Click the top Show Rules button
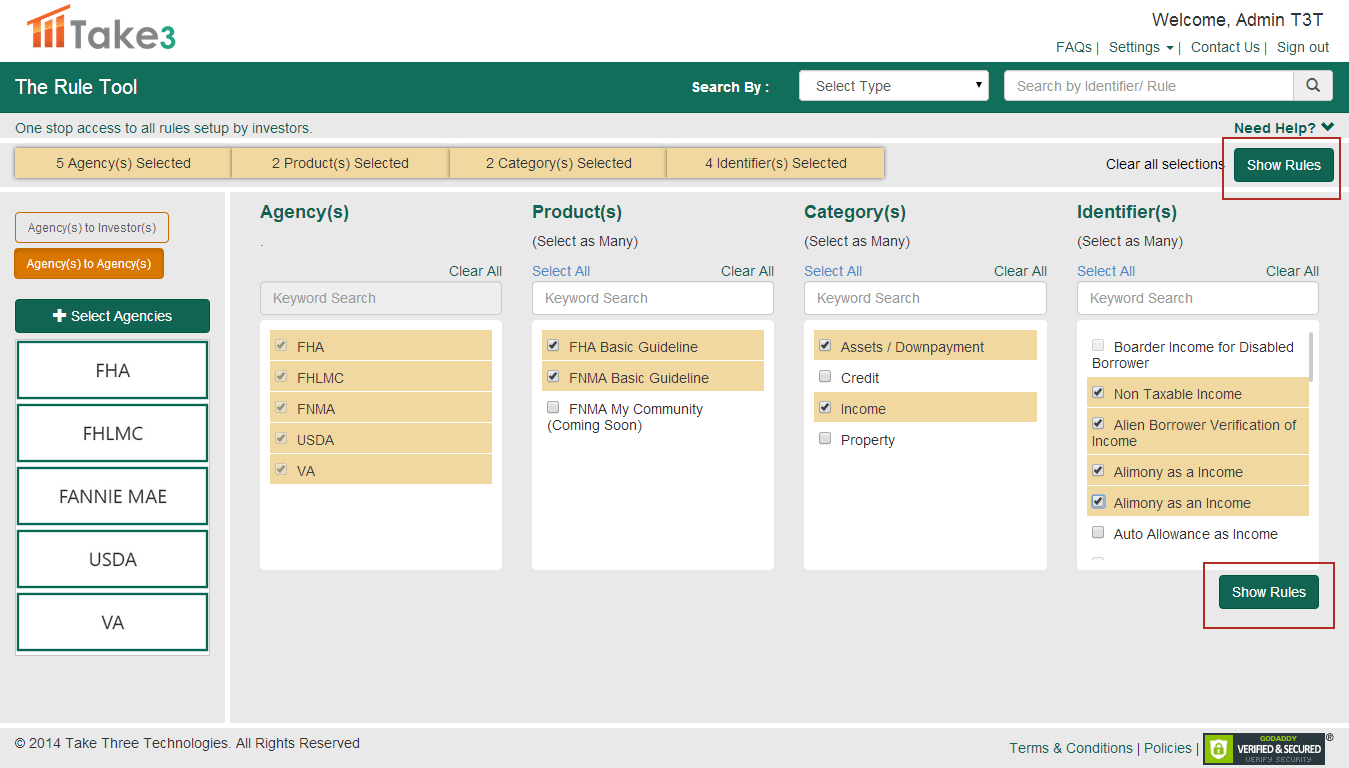1349x768 pixels. tap(1283, 165)
